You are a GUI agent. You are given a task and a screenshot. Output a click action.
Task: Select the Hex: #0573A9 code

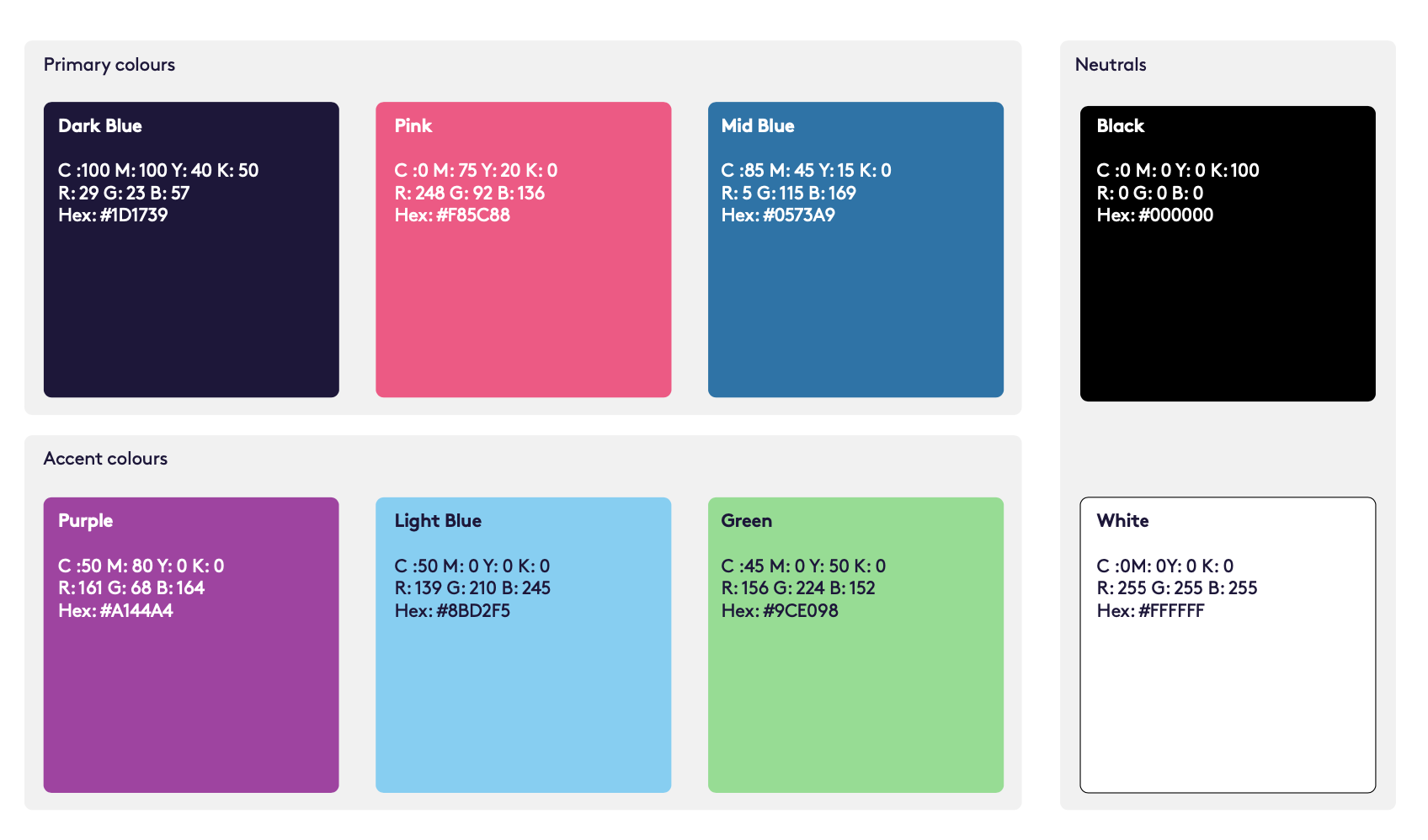pyautogui.click(x=778, y=215)
